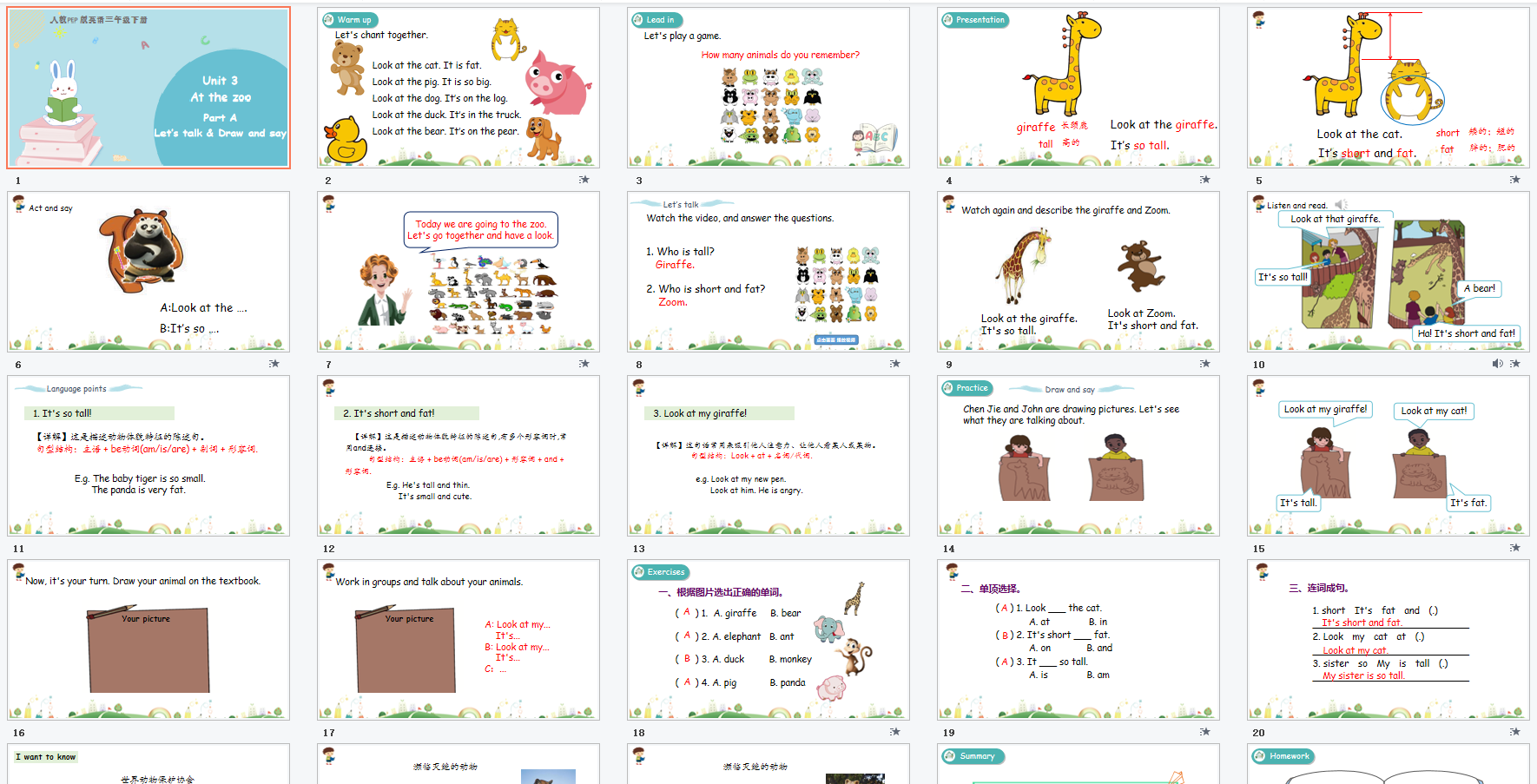Image resolution: width=1537 pixels, height=784 pixels.
Task: Select the Unit 3 At the zoo title slide
Action: [x=148, y=88]
